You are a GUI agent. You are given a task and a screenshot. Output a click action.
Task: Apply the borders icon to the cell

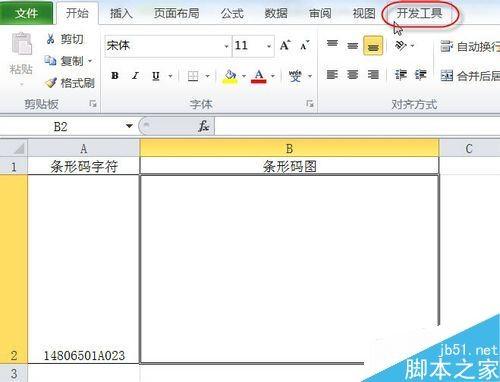193,76
